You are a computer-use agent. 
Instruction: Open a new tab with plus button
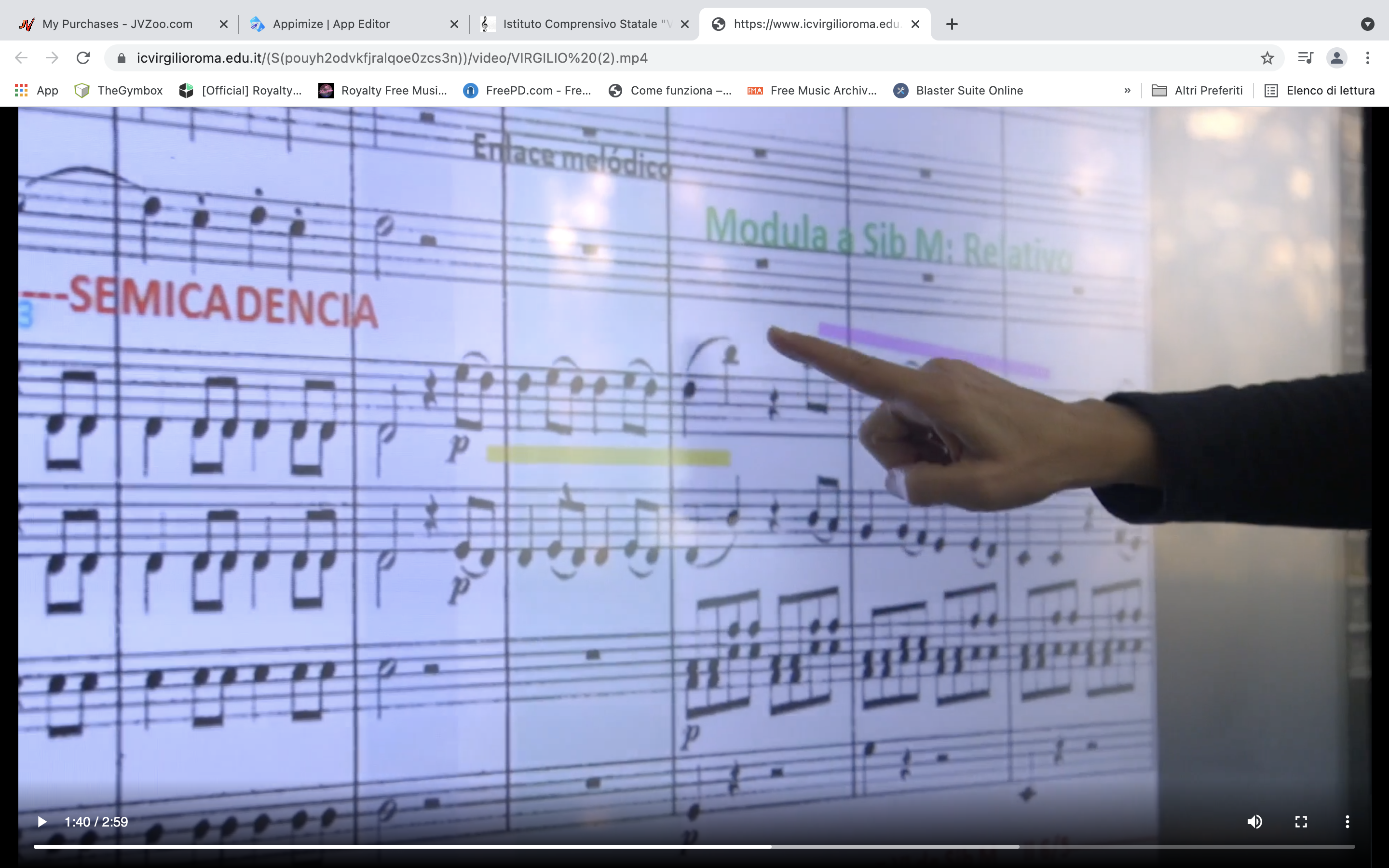click(952, 24)
